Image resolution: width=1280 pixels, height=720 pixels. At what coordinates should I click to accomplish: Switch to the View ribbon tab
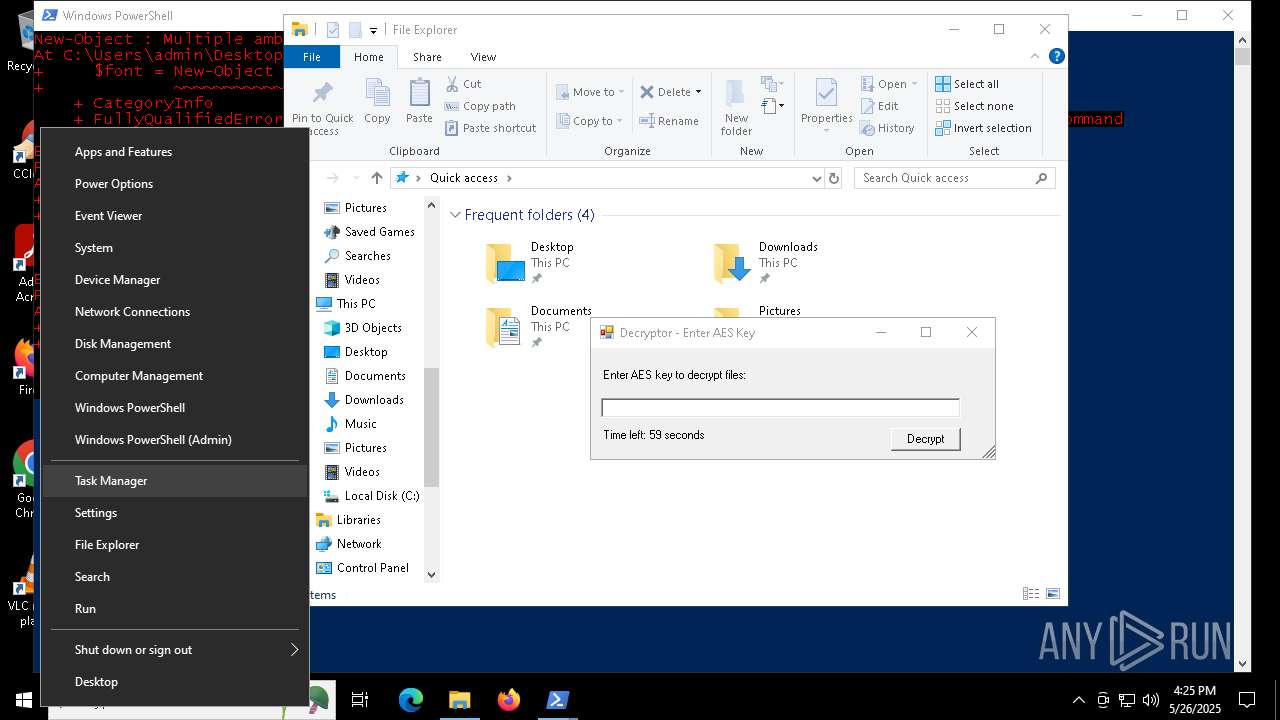coord(483,57)
